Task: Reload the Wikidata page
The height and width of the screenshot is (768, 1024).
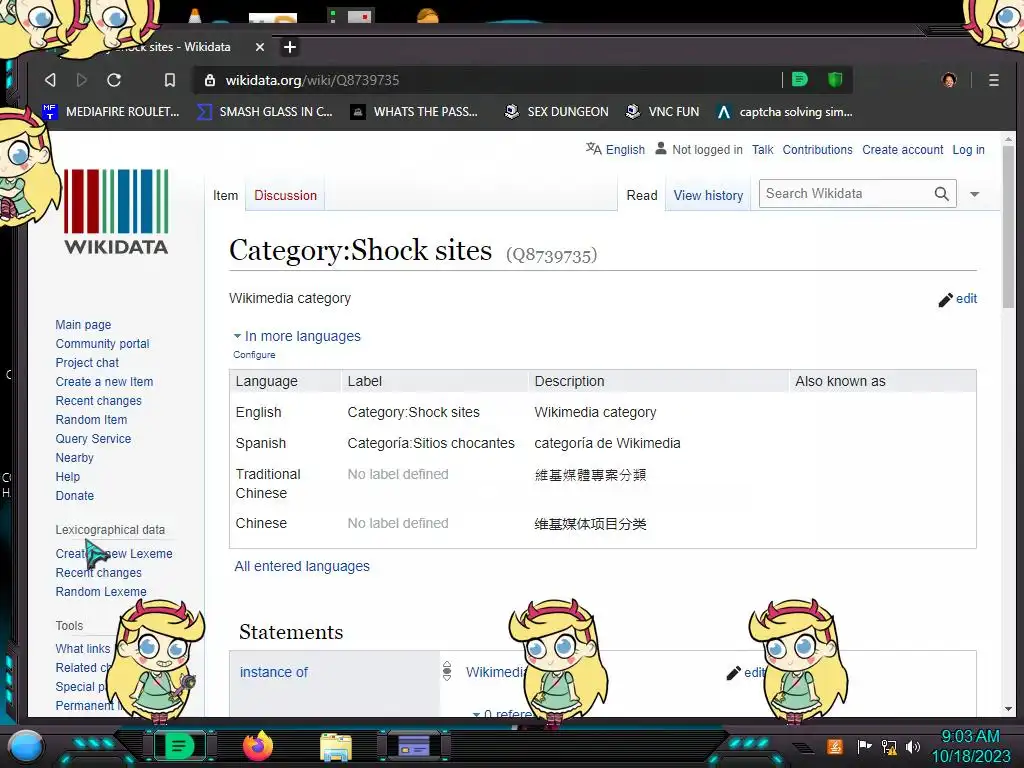Action: (x=114, y=80)
